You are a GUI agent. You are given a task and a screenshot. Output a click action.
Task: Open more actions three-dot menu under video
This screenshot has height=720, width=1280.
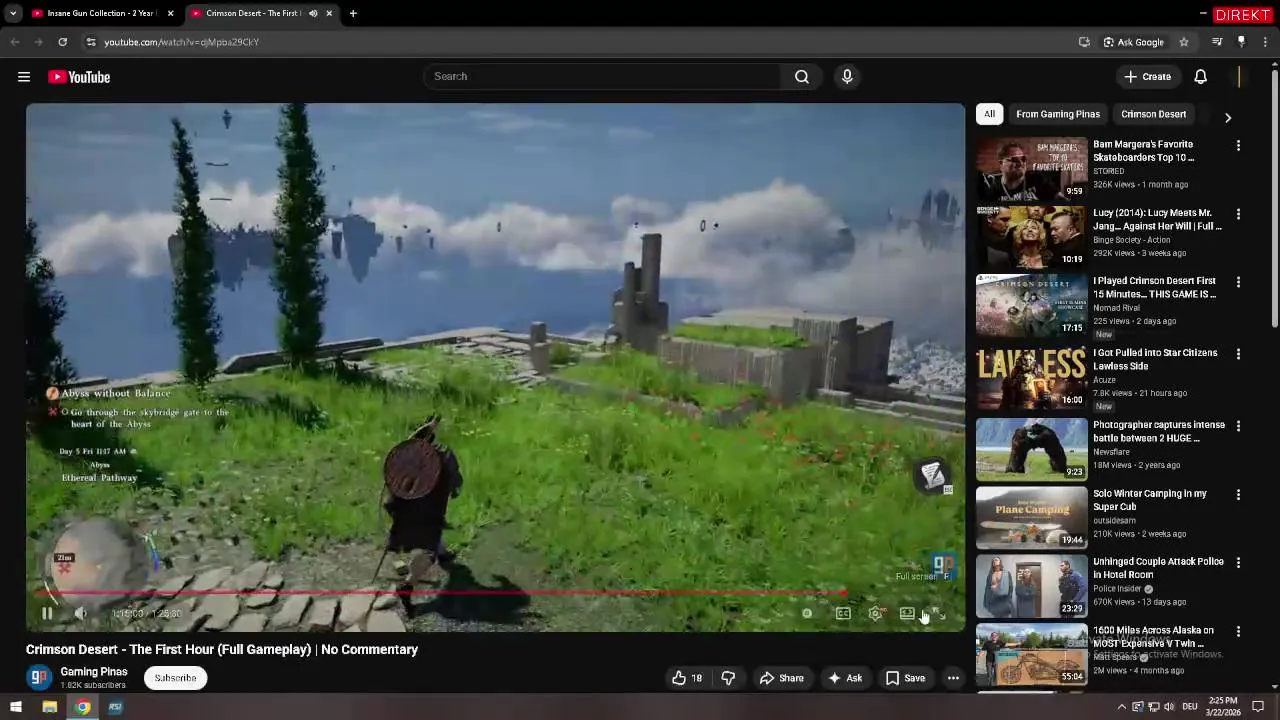(953, 678)
